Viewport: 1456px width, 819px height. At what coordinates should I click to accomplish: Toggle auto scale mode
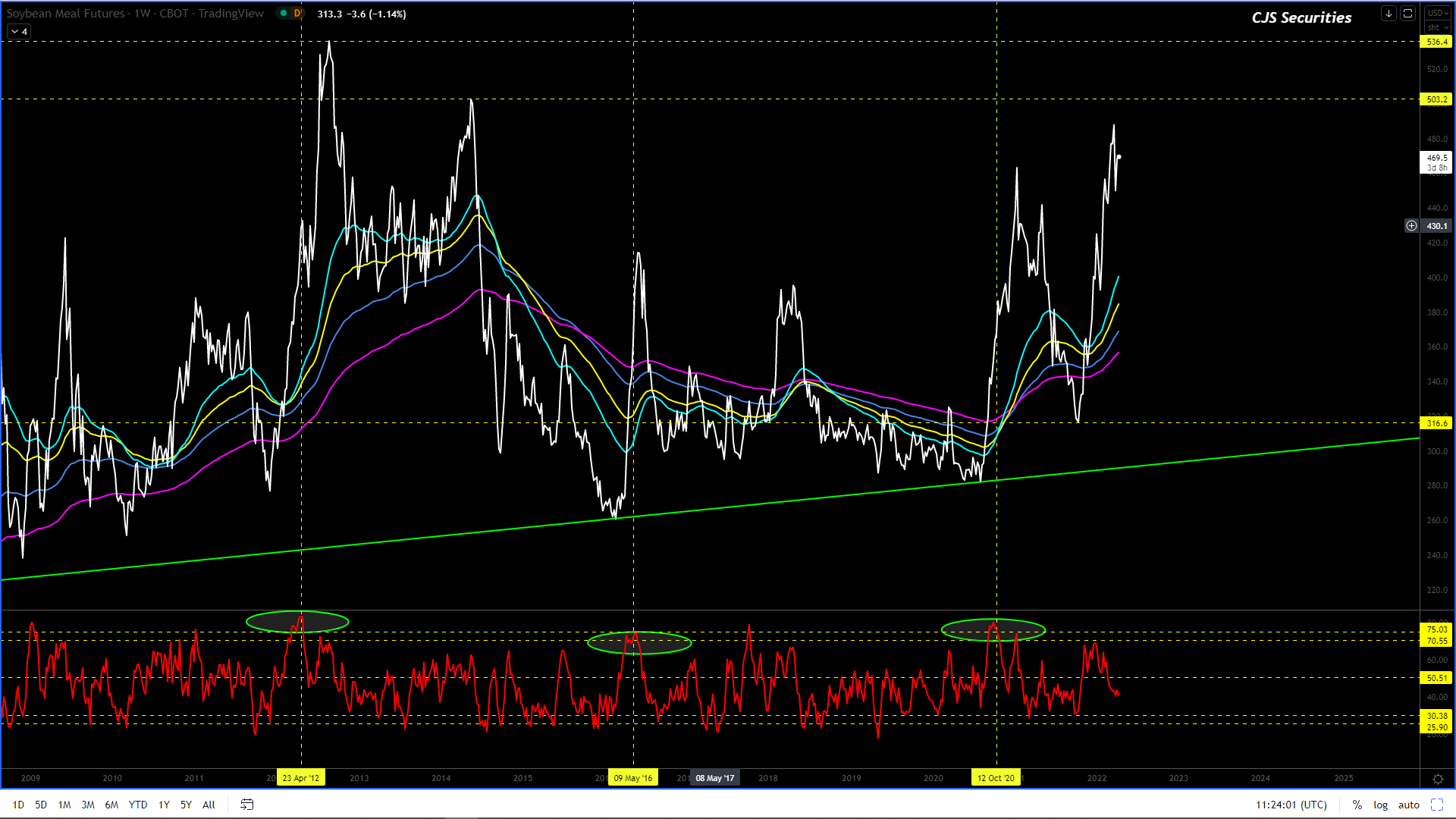(1408, 805)
